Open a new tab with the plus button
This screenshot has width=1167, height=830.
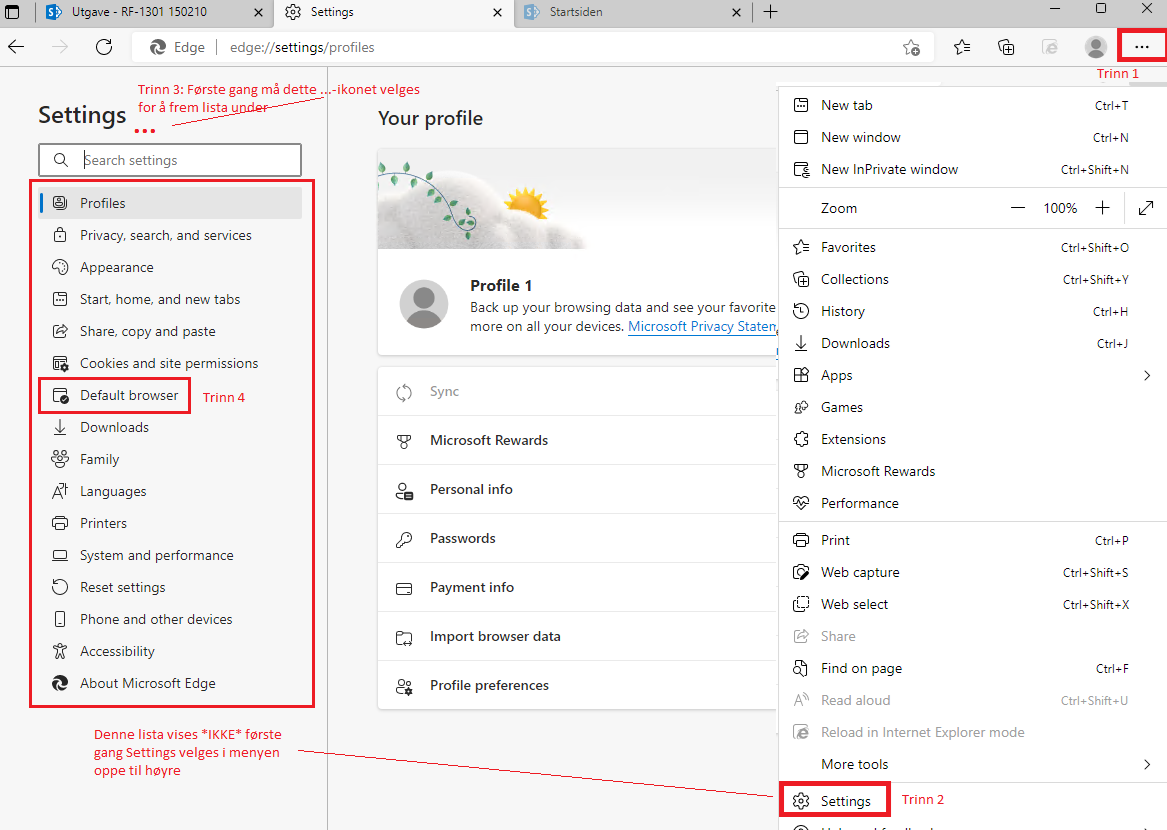tap(770, 12)
